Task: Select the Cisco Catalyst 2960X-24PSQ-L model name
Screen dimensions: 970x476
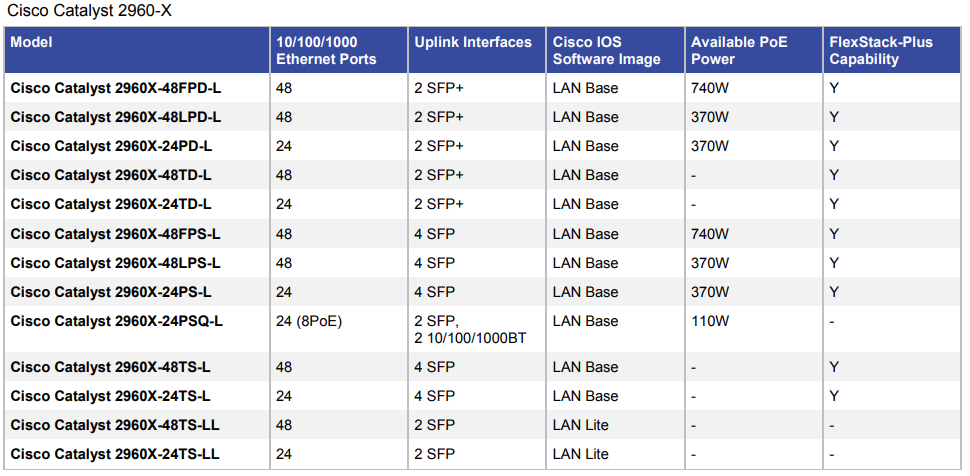Action: pyautogui.click(x=116, y=321)
